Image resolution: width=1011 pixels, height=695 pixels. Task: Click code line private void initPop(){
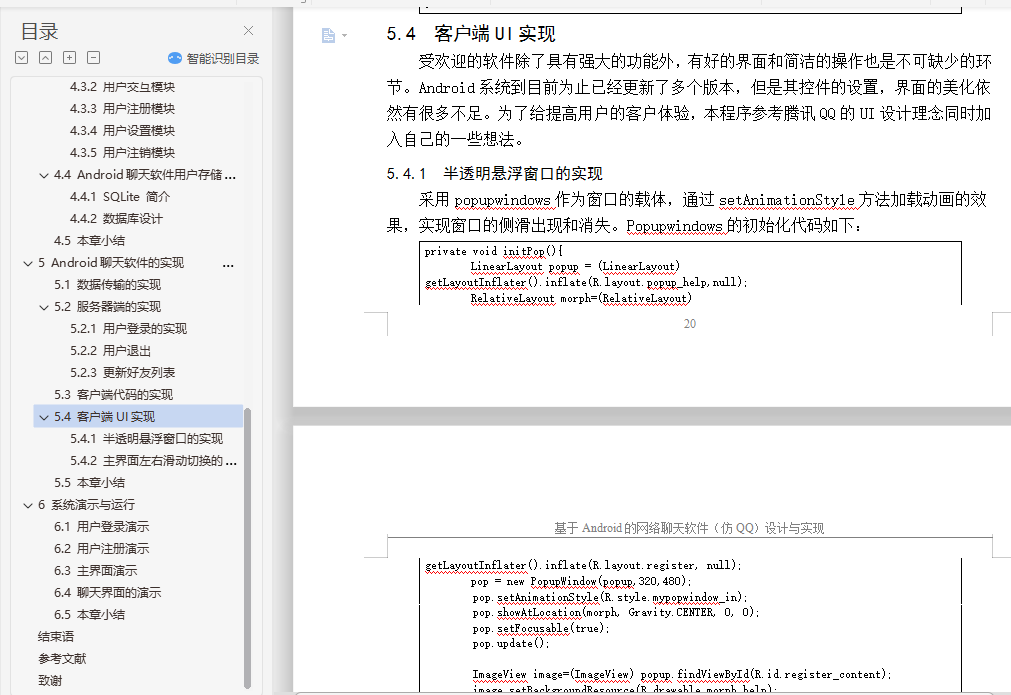494,251
